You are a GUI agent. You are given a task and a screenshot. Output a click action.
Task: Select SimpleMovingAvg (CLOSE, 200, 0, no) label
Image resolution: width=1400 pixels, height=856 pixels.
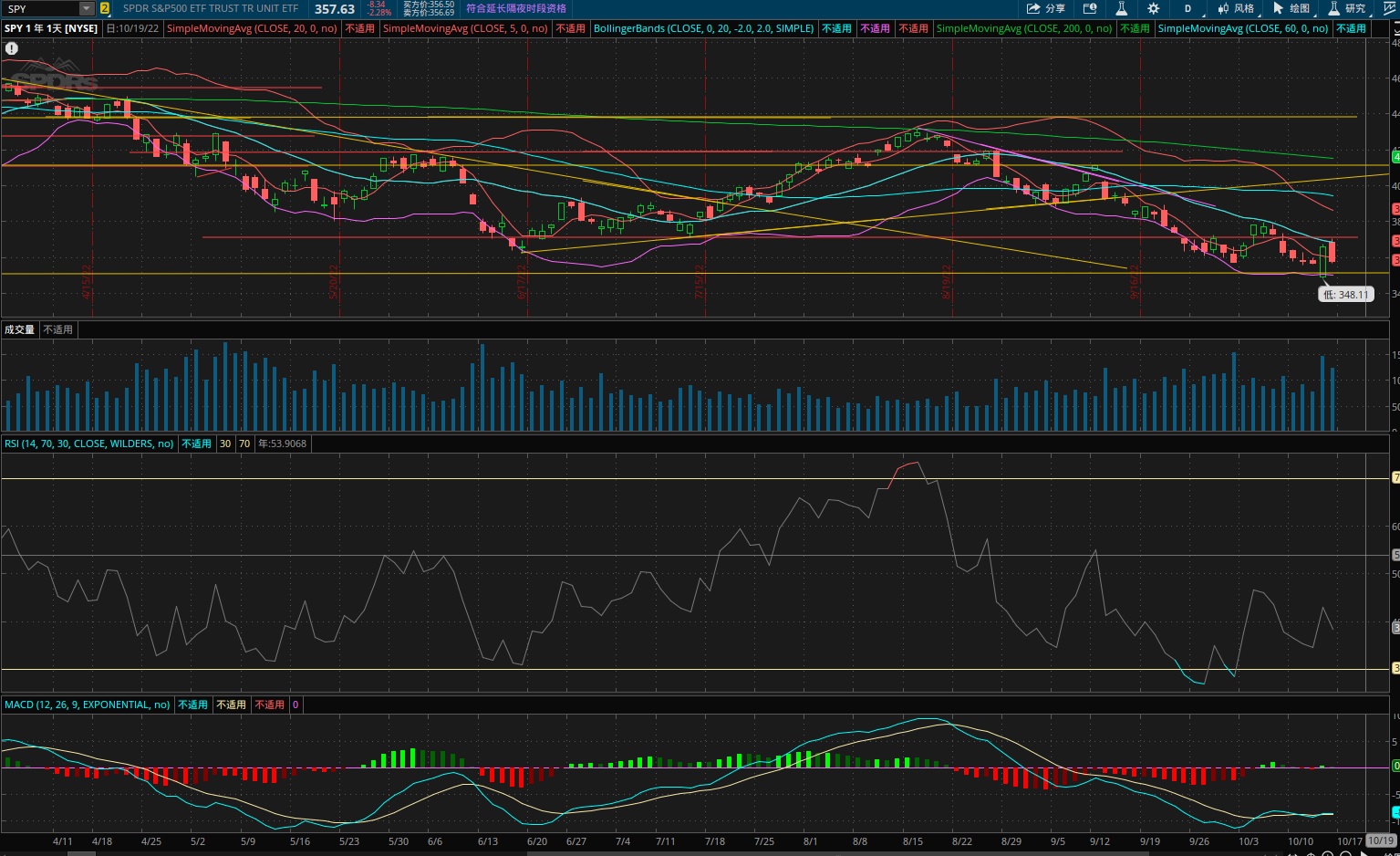1024,28
